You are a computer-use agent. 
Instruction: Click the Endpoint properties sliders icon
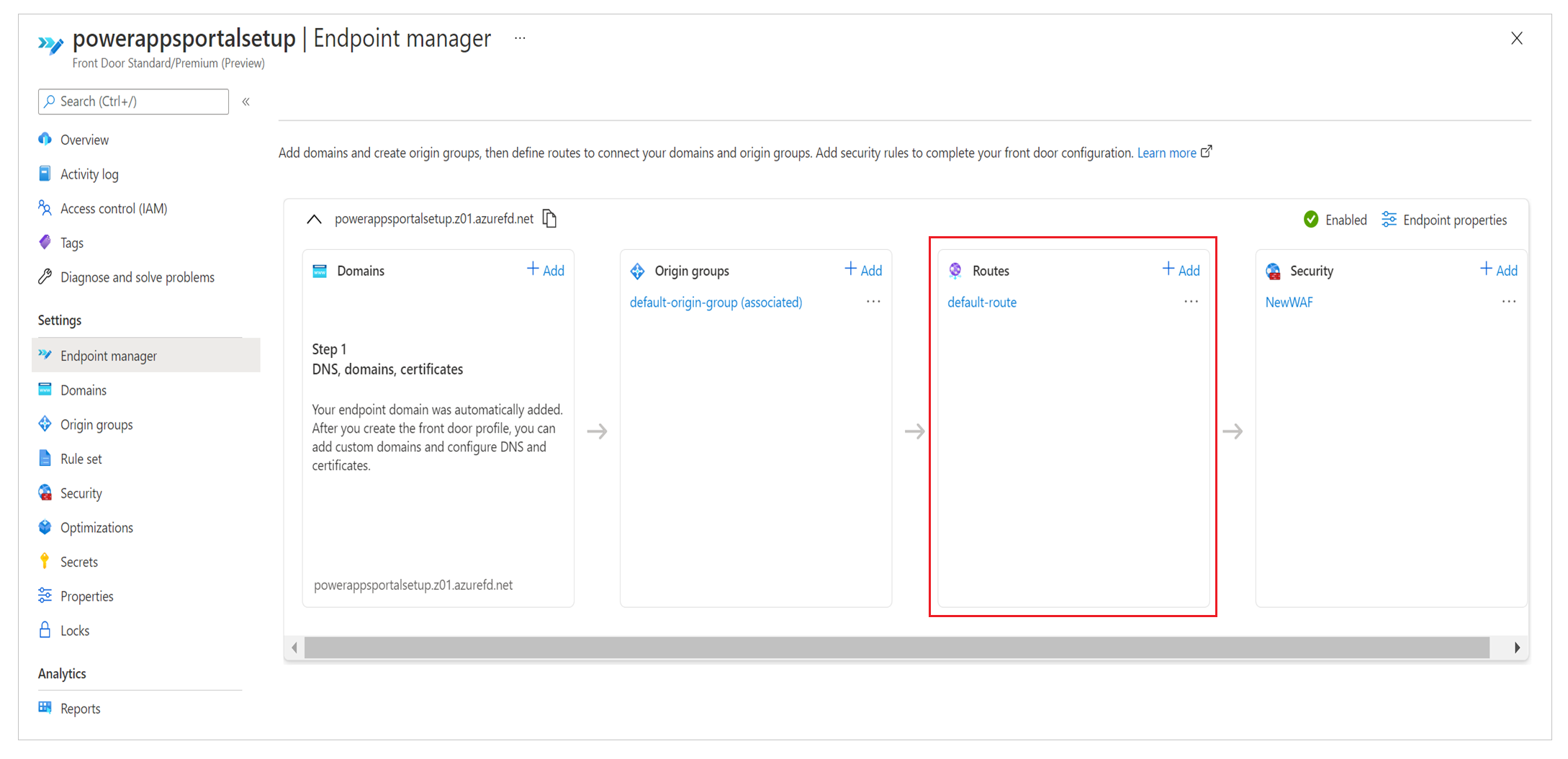(1389, 220)
